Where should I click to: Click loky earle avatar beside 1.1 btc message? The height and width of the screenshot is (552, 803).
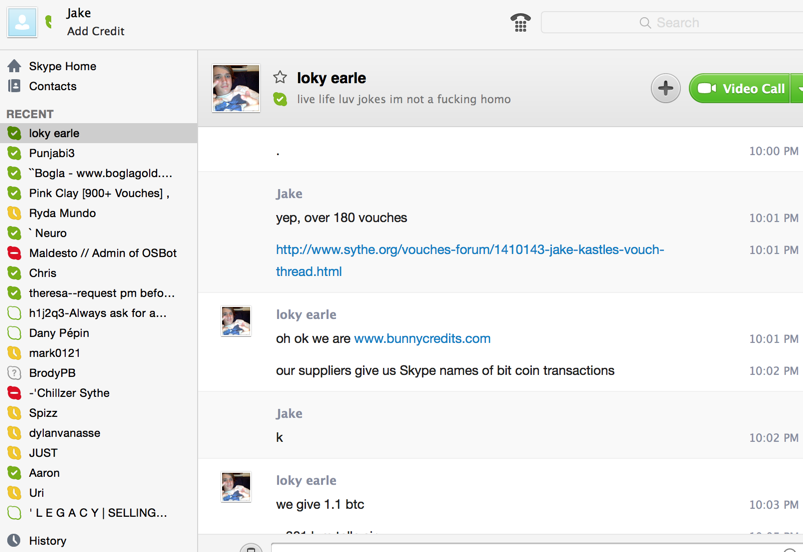coord(236,487)
